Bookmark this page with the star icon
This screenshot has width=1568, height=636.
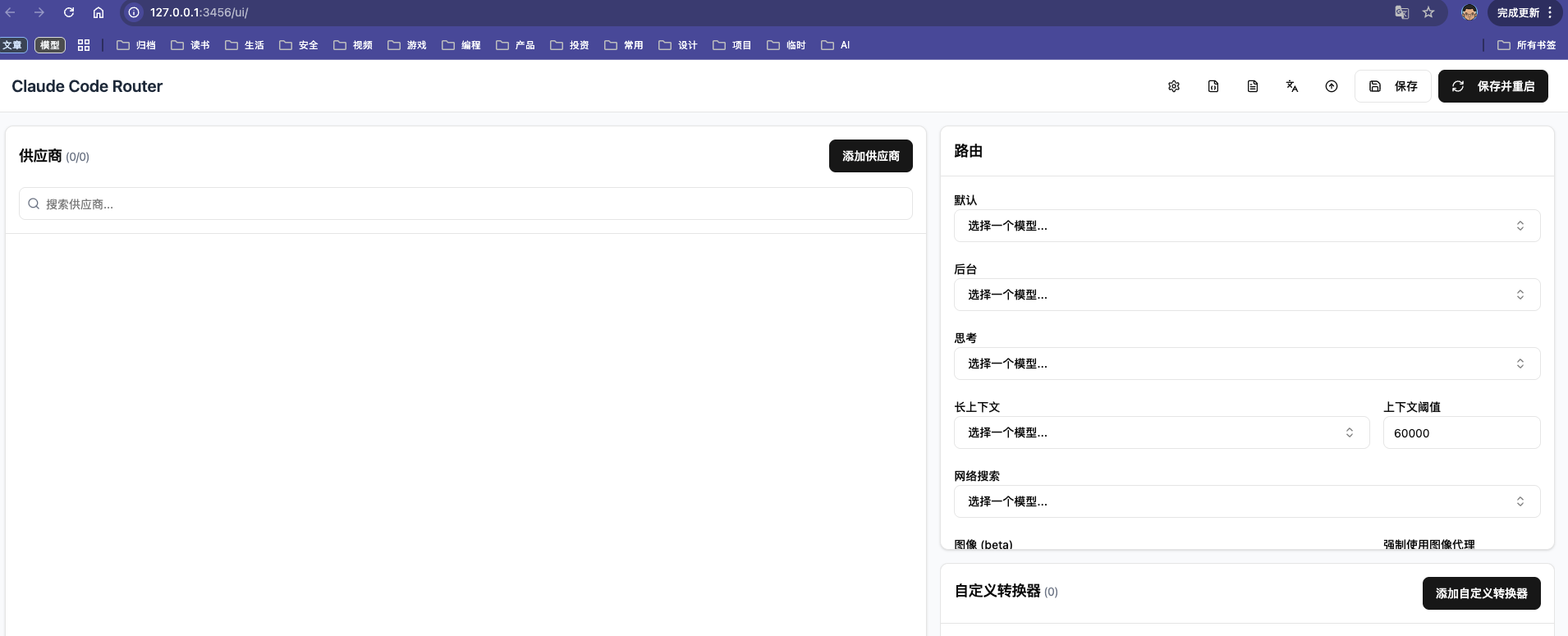pos(1428,12)
